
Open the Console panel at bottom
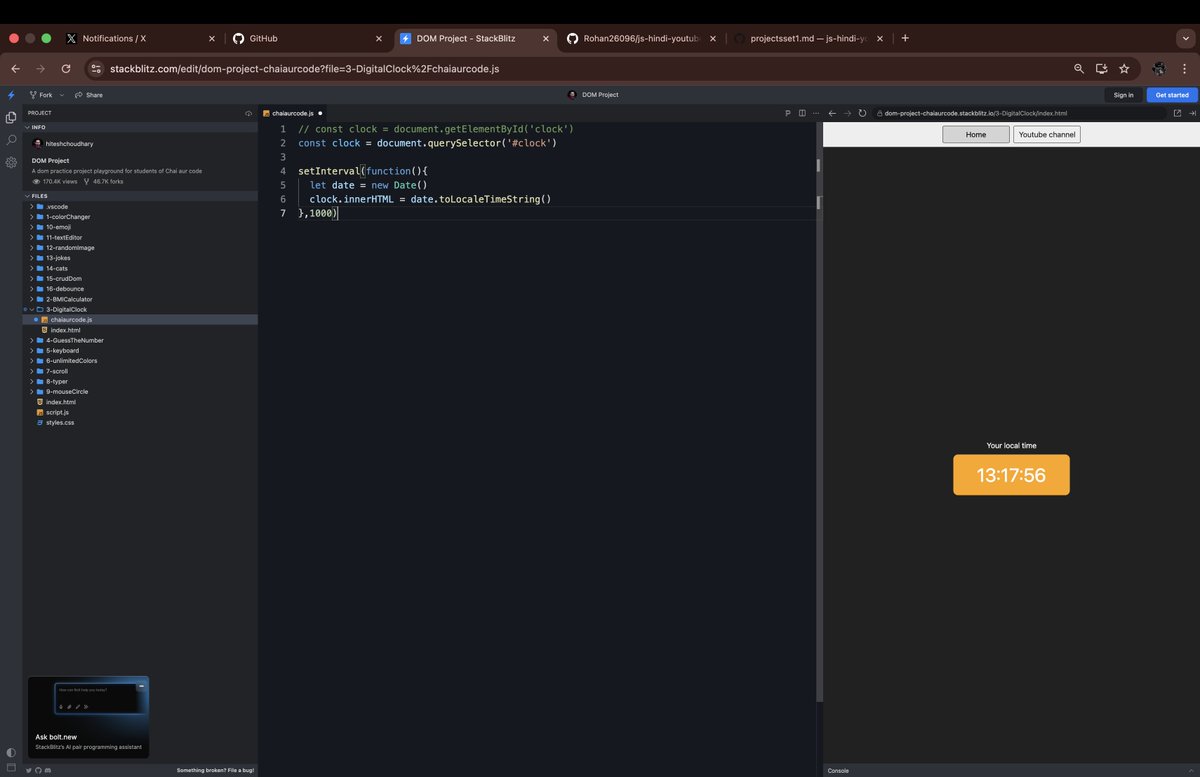coord(838,771)
